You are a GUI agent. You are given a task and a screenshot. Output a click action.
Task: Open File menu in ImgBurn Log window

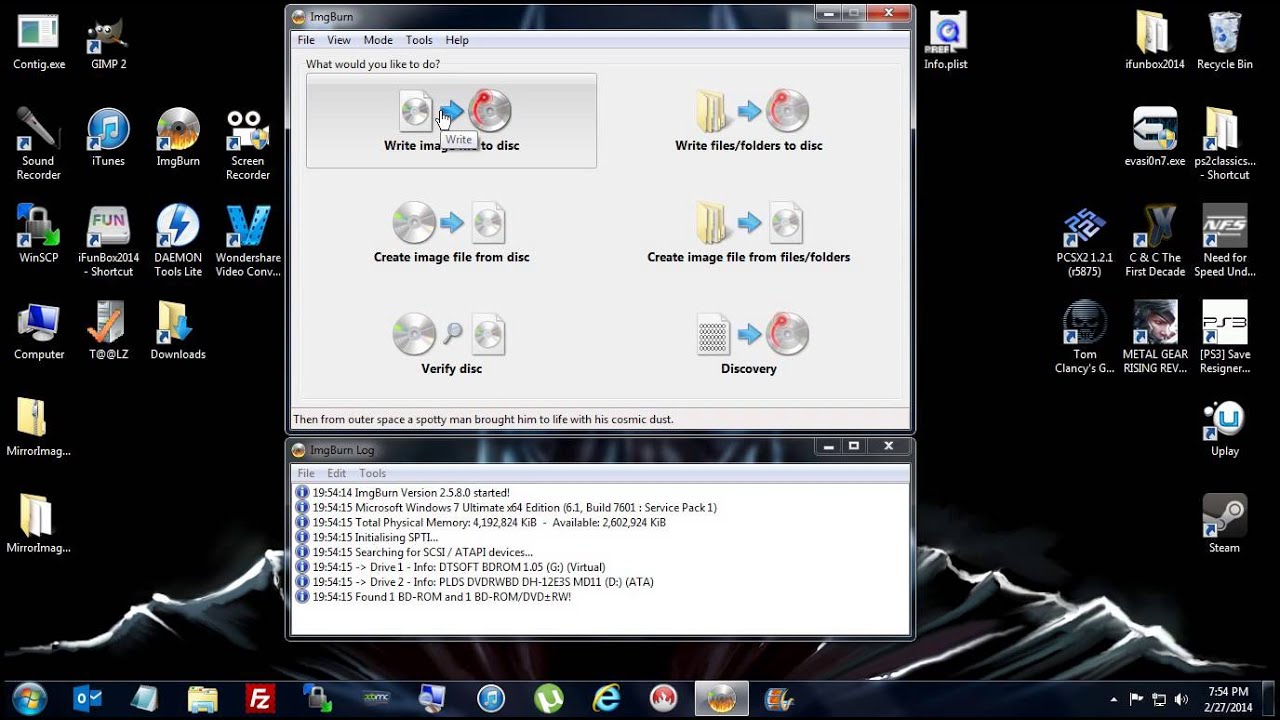[x=306, y=473]
